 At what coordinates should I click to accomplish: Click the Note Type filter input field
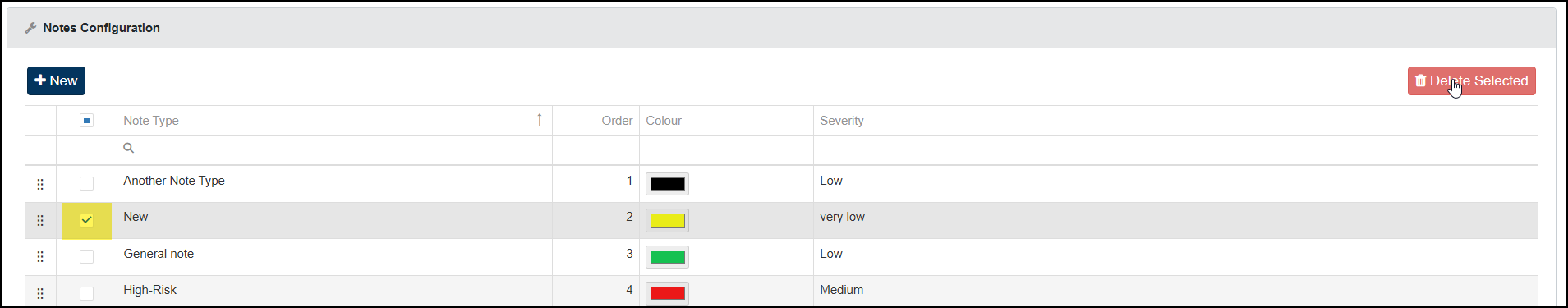pos(334,149)
